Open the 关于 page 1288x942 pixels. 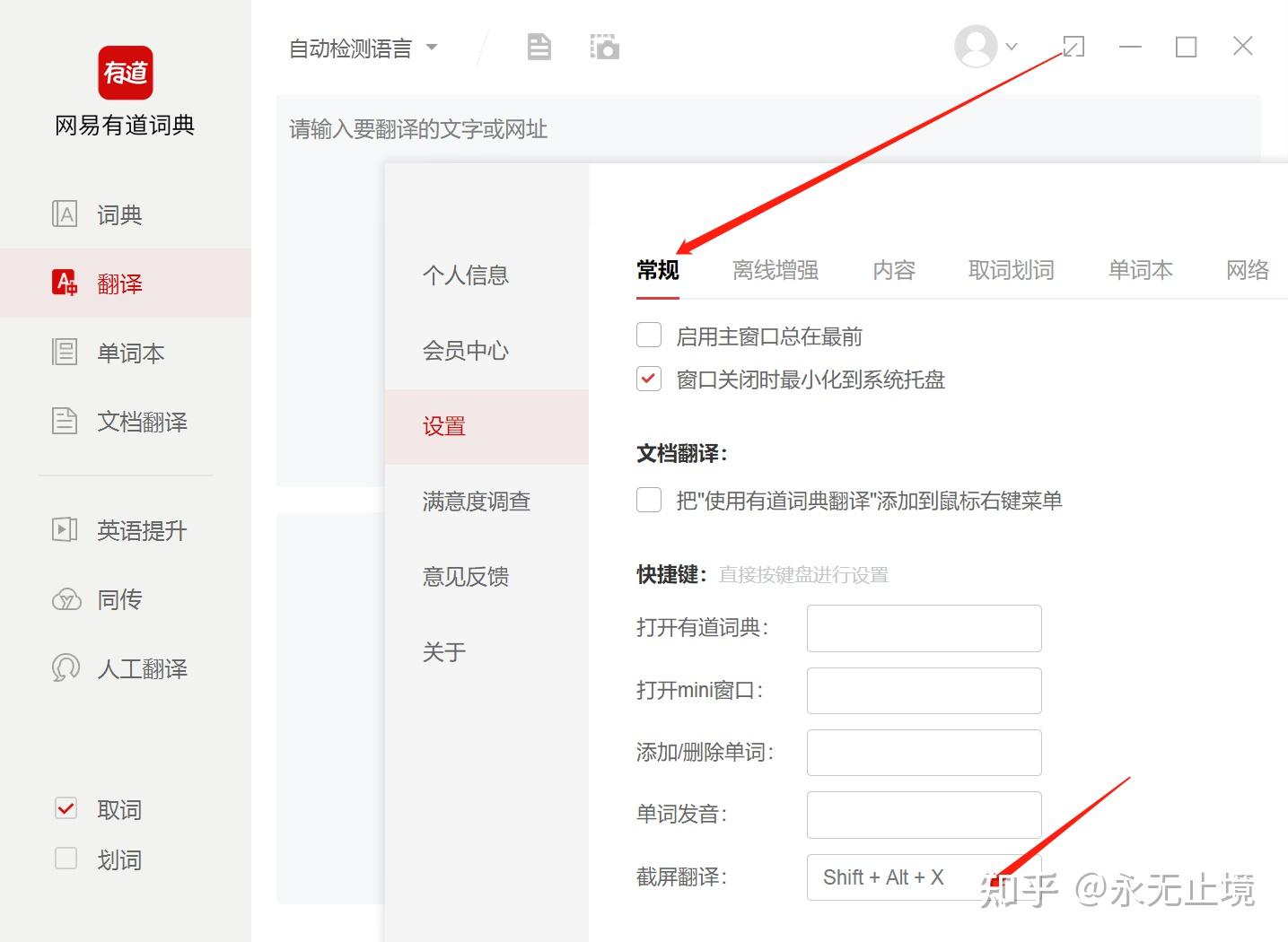pyautogui.click(x=443, y=652)
